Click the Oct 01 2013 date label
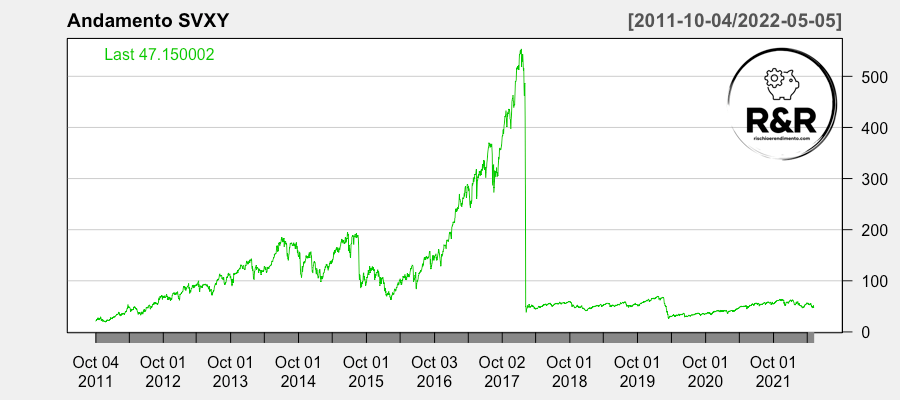This screenshot has width=900, height=400. 230,371
